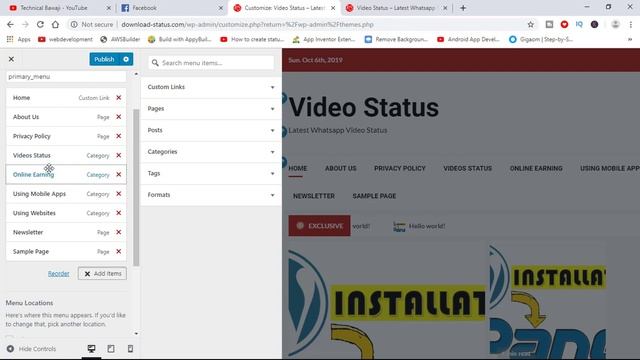
Task: Switch to Video Status Latest Whatsapp tab
Action: [395, 8]
